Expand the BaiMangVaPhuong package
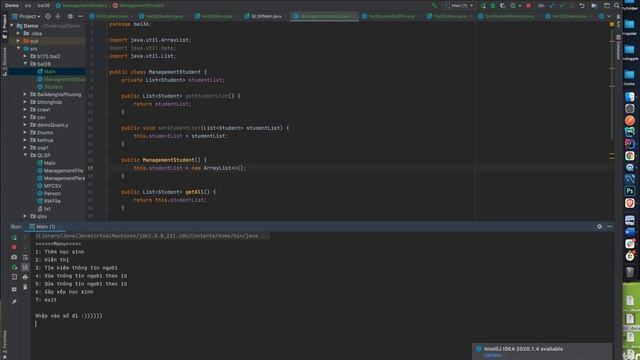This screenshot has width=640, height=360. pos(25,94)
